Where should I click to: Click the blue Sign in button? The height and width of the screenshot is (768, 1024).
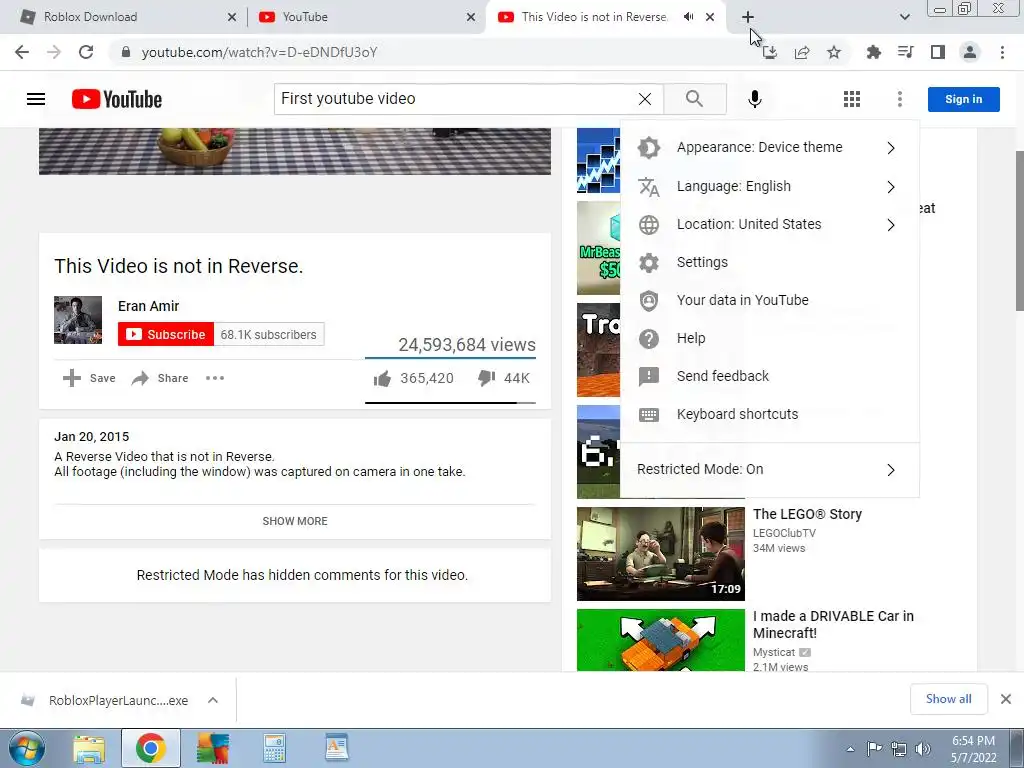(x=963, y=99)
